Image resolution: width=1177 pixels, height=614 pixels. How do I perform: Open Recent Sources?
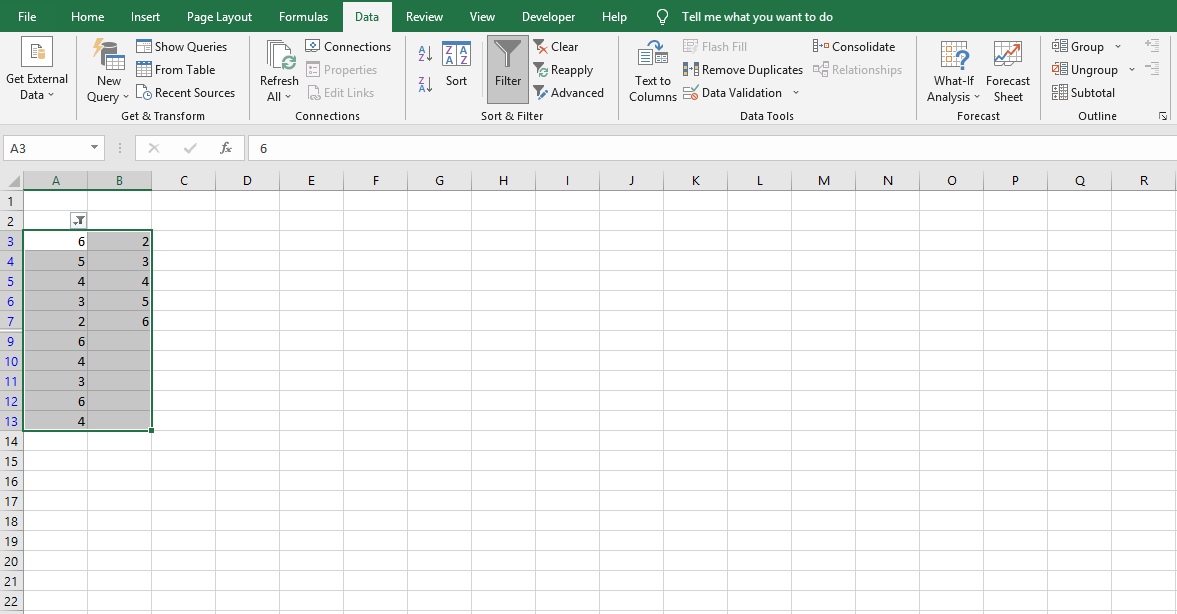186,92
